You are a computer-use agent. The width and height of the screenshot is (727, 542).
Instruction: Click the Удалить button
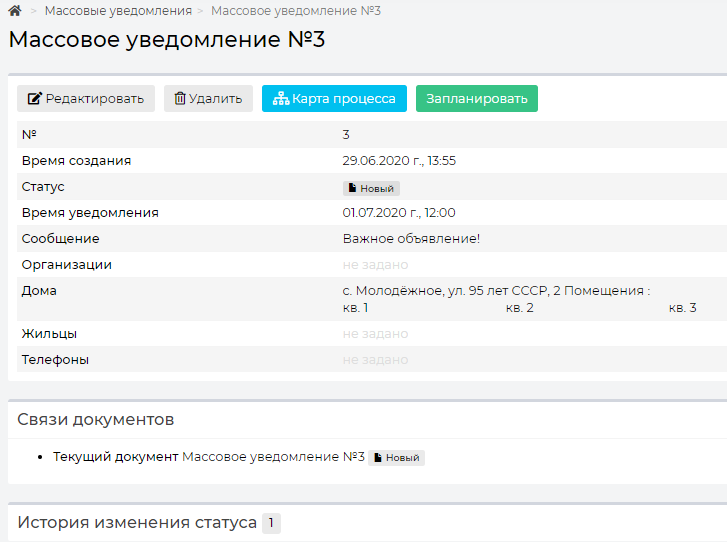pos(208,98)
